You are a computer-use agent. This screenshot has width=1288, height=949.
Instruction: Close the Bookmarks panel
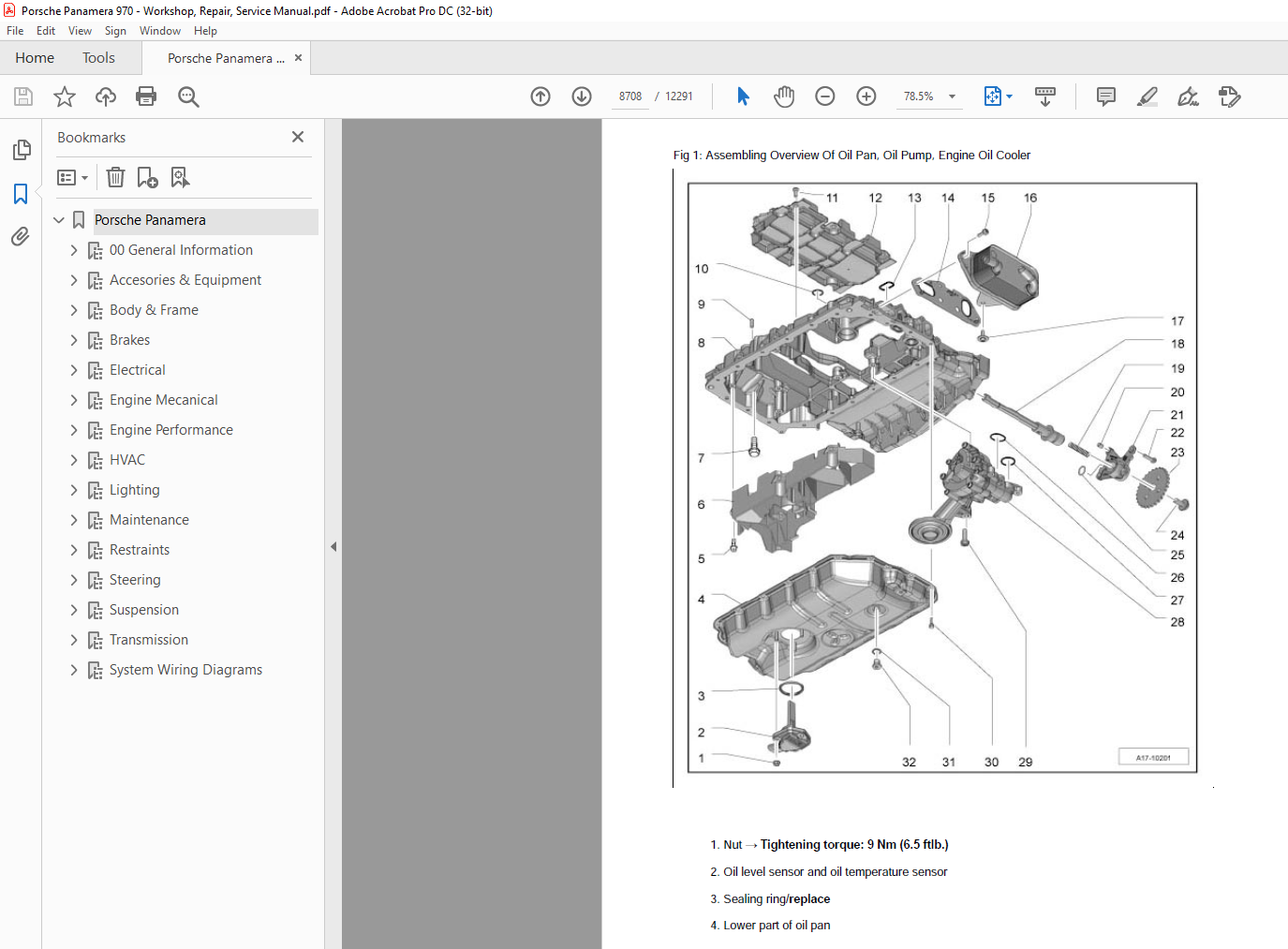click(x=298, y=137)
